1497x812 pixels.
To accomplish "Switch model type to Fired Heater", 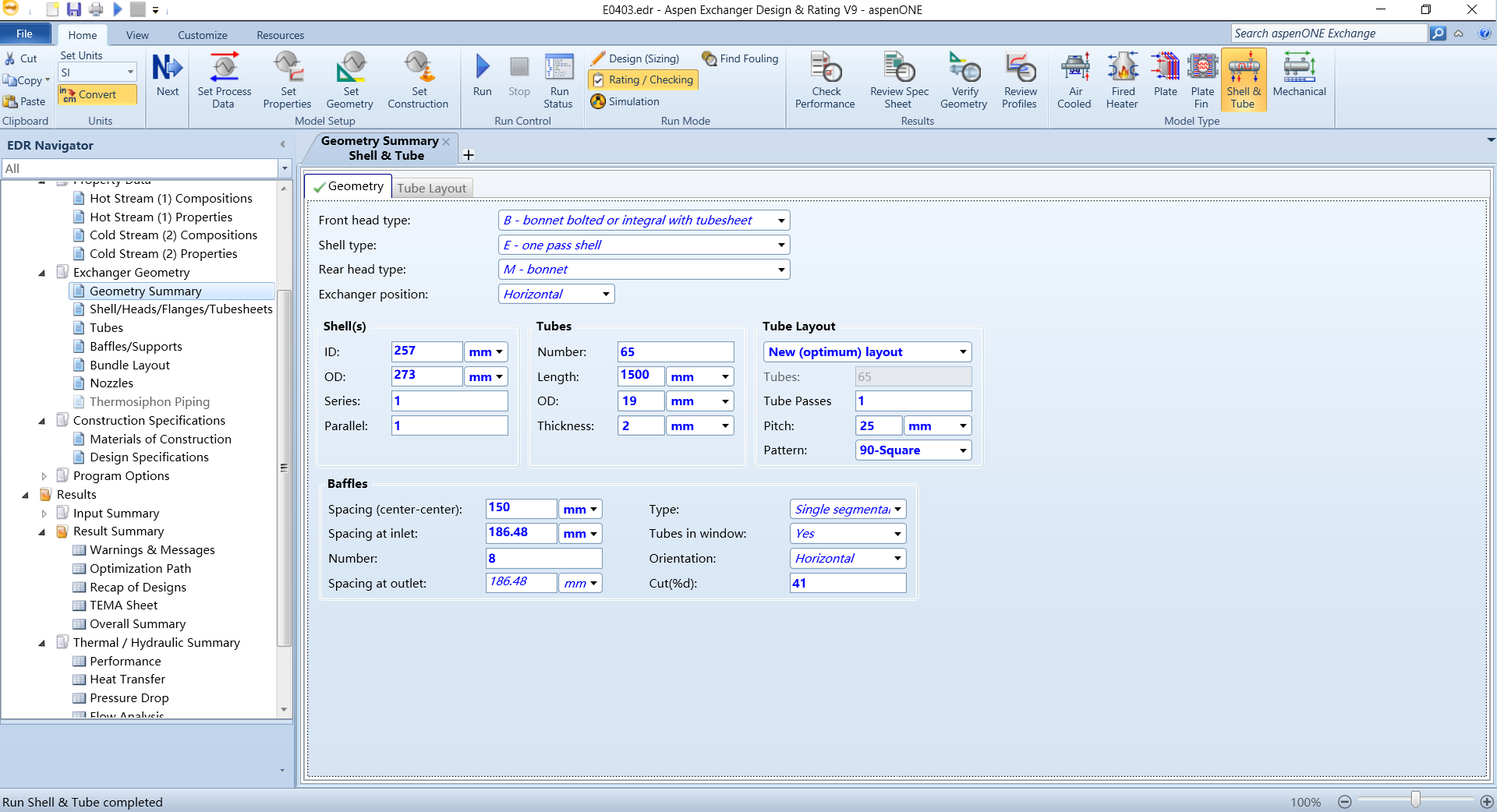I will (x=1123, y=80).
